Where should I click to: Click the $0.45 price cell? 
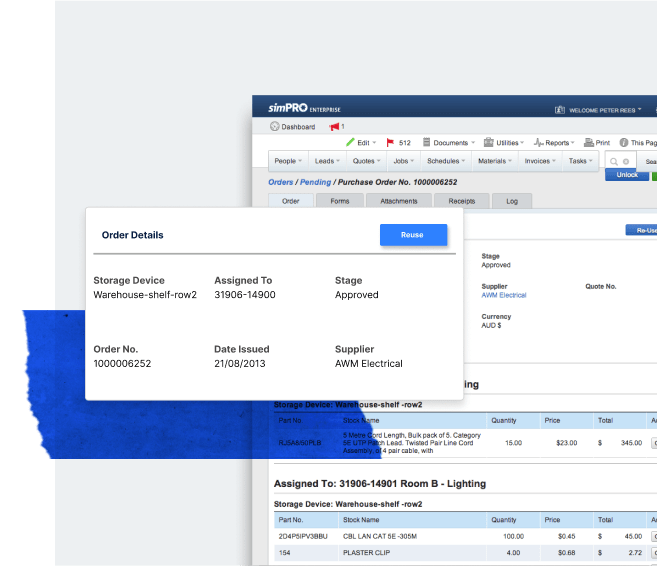pyautogui.click(x=566, y=537)
